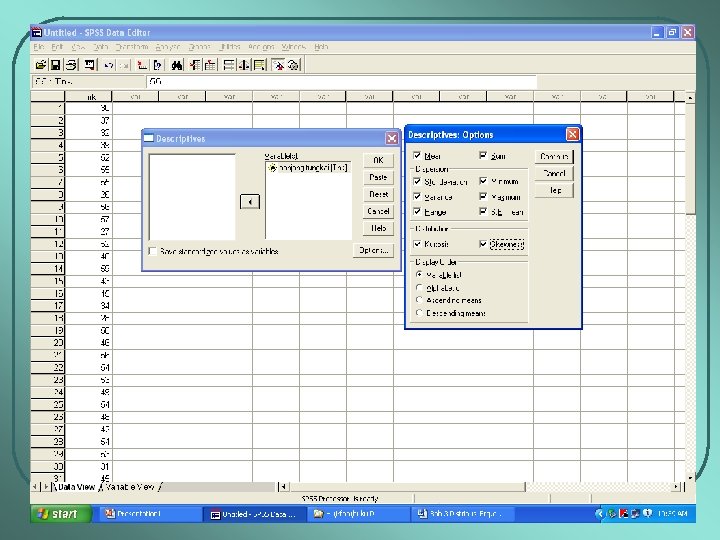The height and width of the screenshot is (540, 720).
Task: Toggle the Skewness checkbox
Action: 484,244
